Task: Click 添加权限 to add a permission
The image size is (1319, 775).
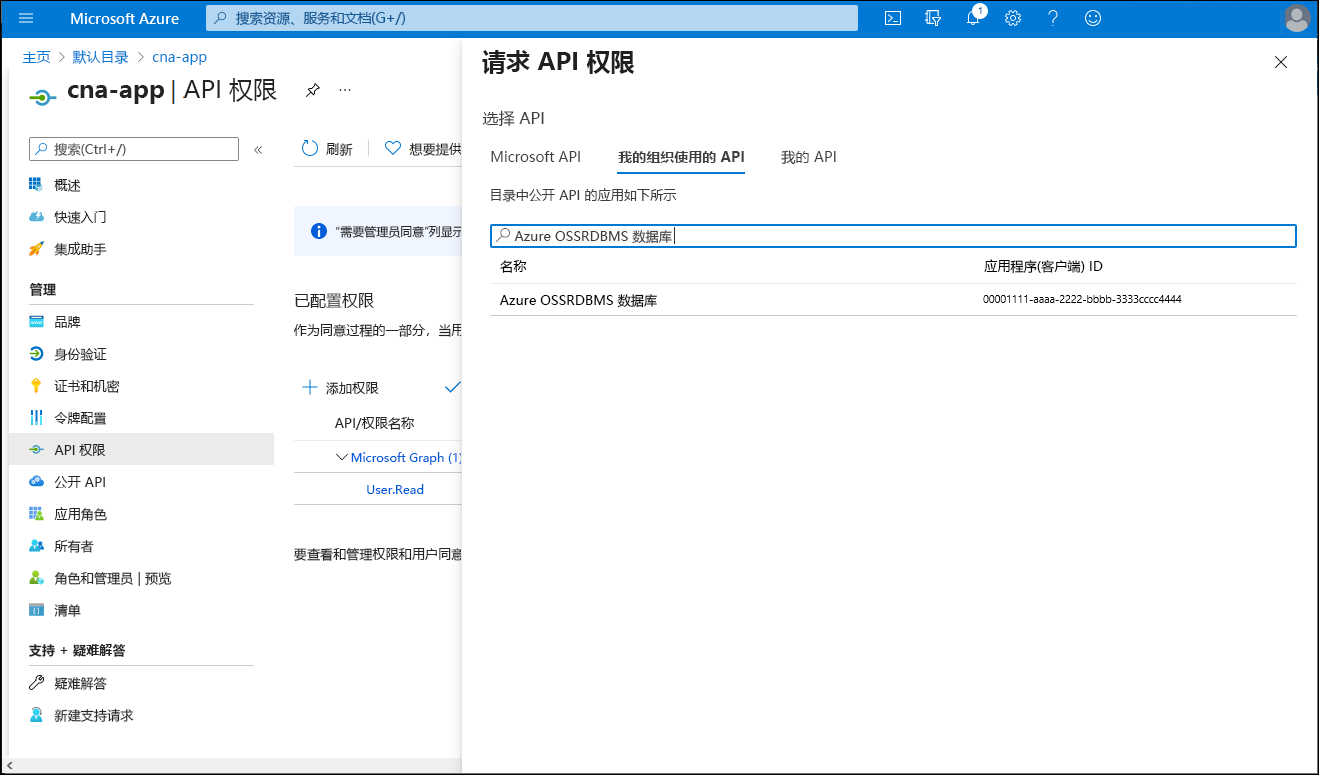Action: coord(340,388)
